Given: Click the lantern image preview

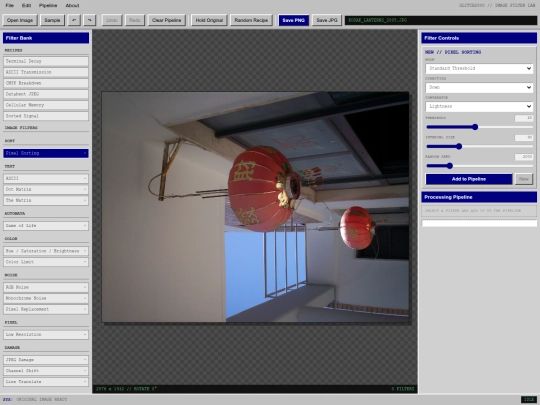Looking at the screenshot, I should [255, 207].
